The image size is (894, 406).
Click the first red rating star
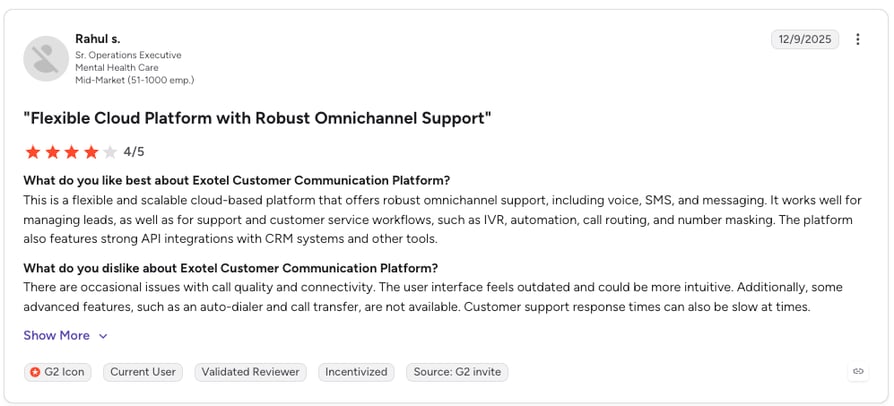tap(32, 152)
